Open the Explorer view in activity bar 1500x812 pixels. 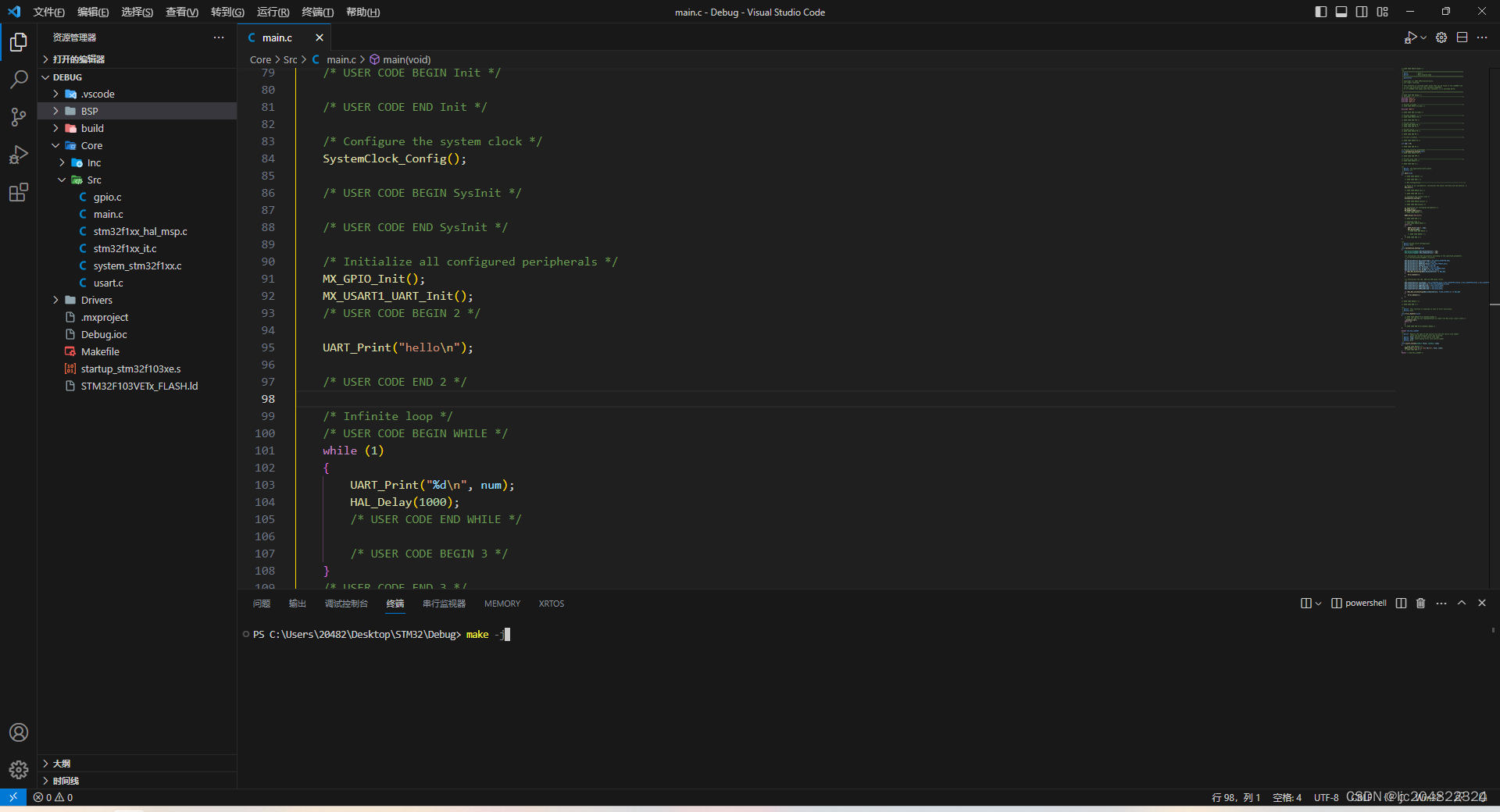(19, 41)
